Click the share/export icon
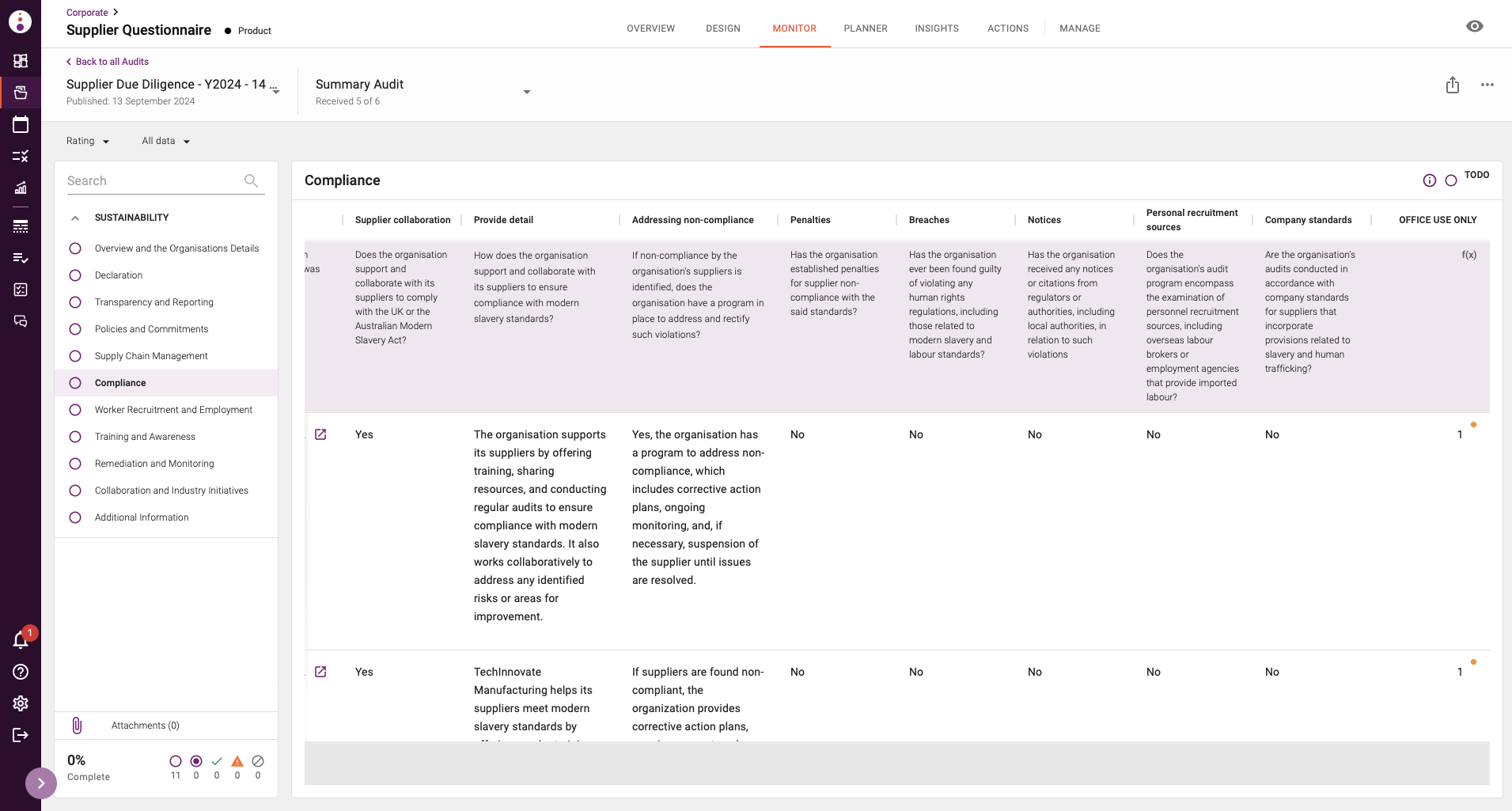Screen dimensions: 1512x811 pos(1453,85)
